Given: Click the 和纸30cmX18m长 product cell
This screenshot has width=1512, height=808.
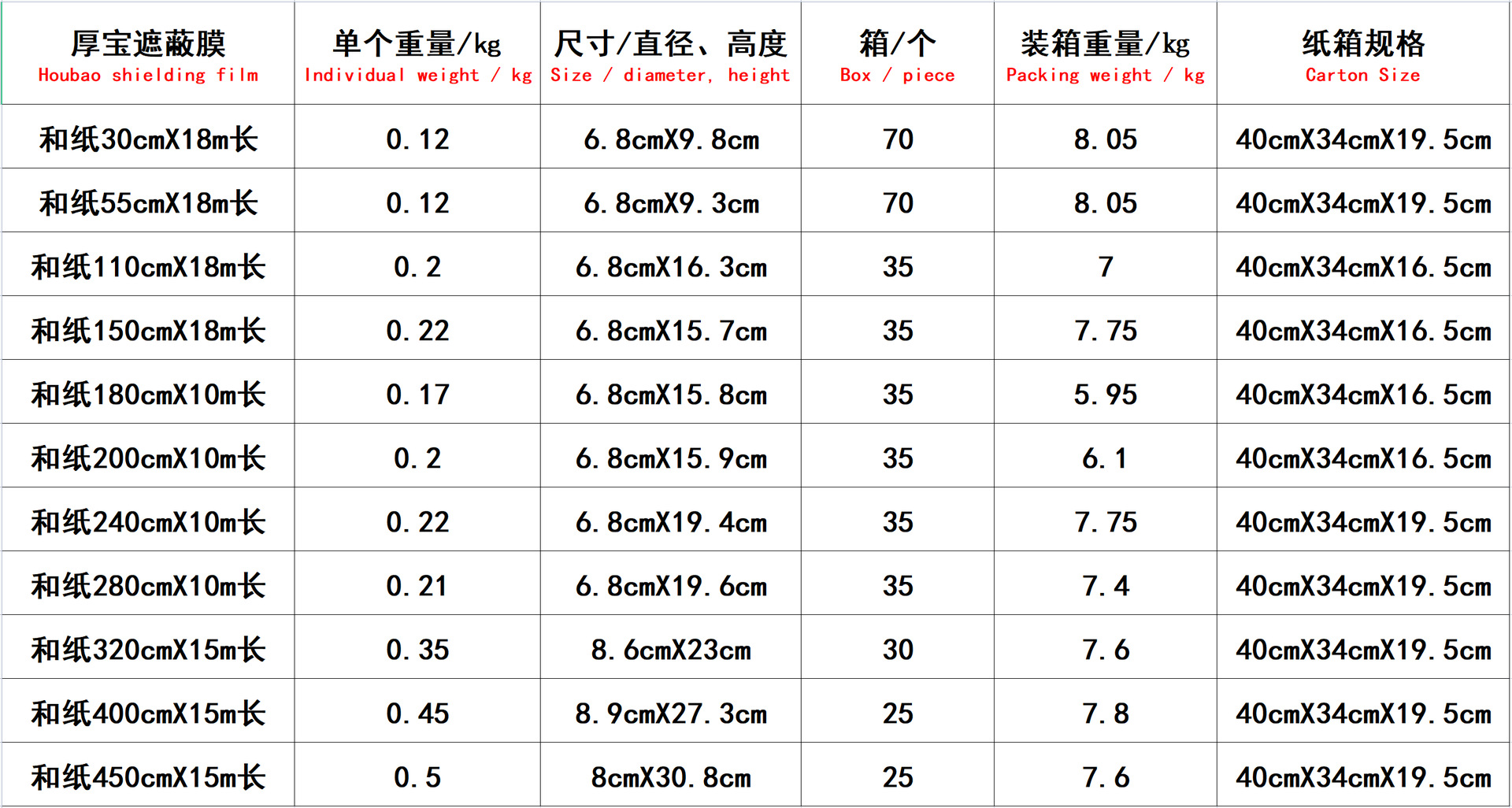Looking at the screenshot, I should (148, 139).
